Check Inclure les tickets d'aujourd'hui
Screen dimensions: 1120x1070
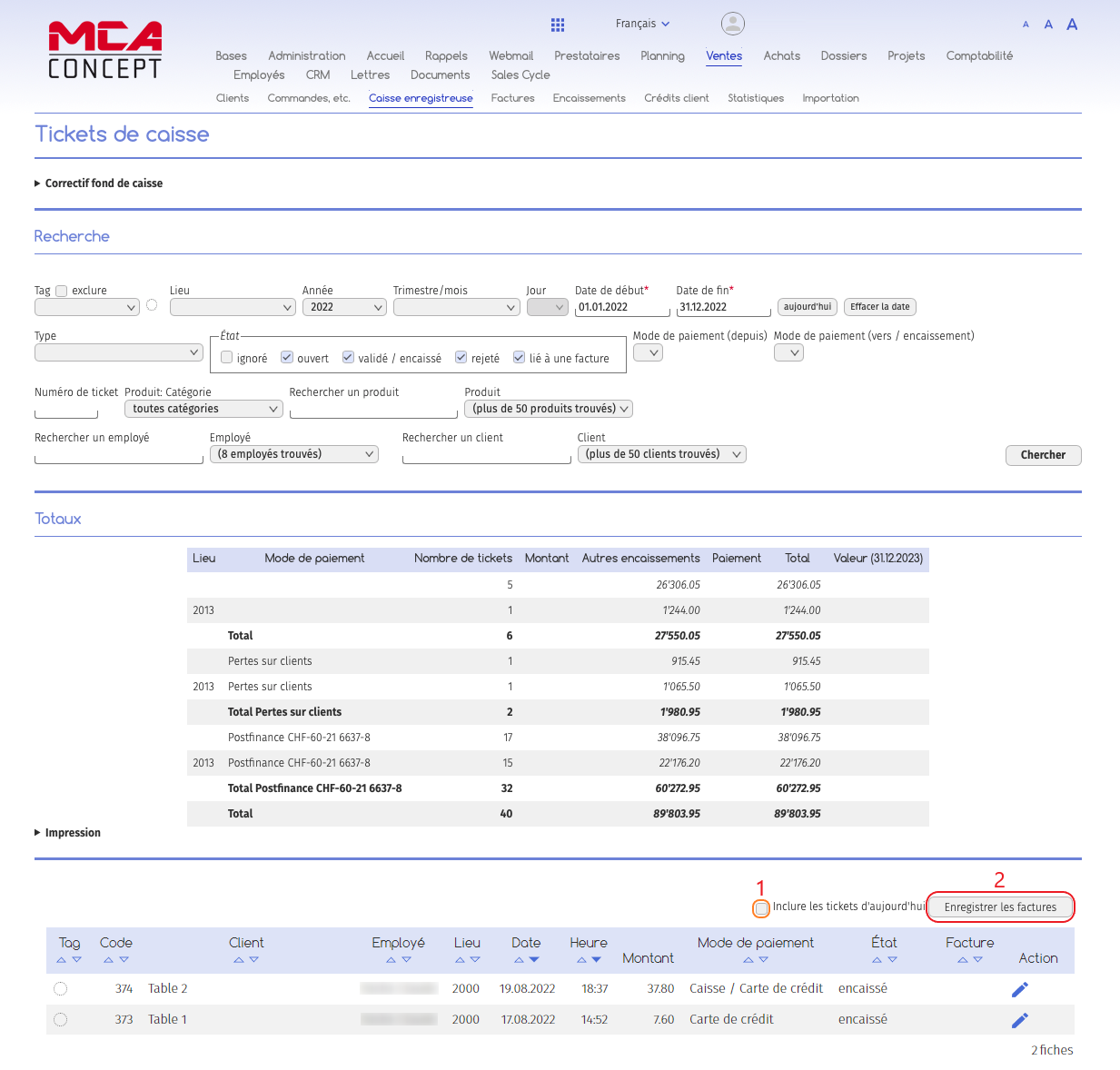[x=759, y=907]
